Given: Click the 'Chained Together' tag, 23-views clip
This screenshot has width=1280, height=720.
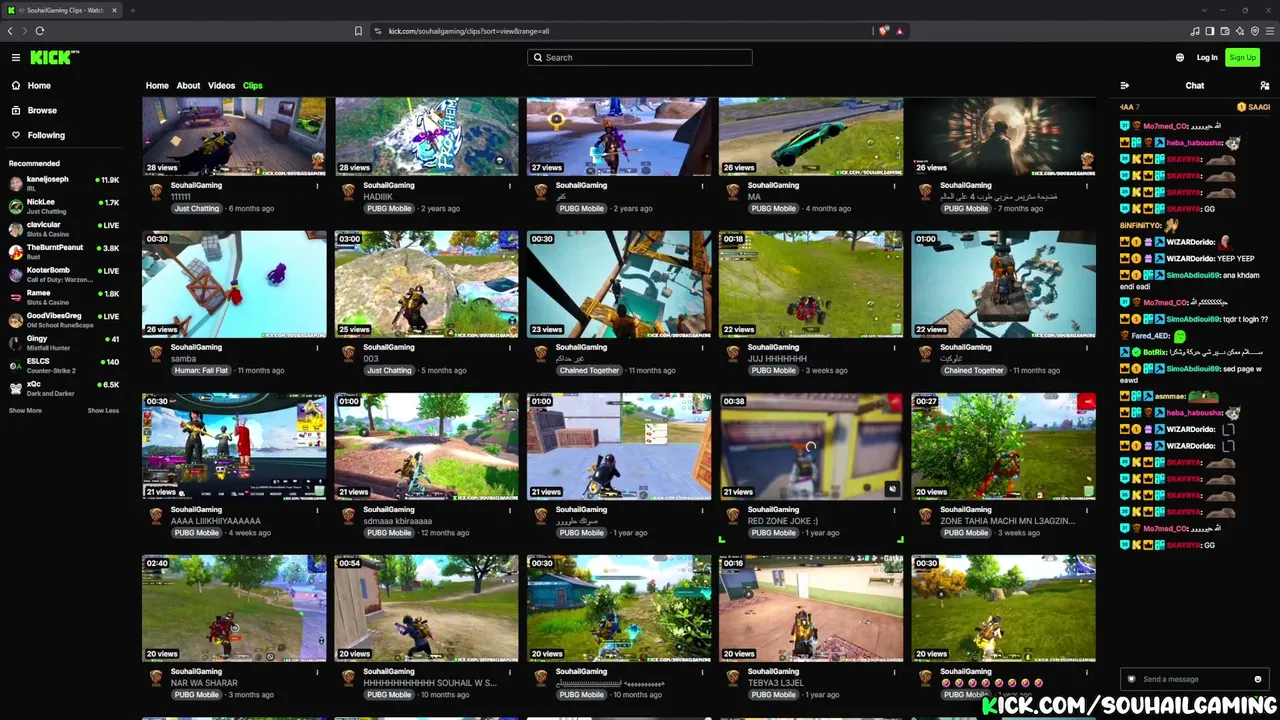Looking at the screenshot, I should click(589, 371).
